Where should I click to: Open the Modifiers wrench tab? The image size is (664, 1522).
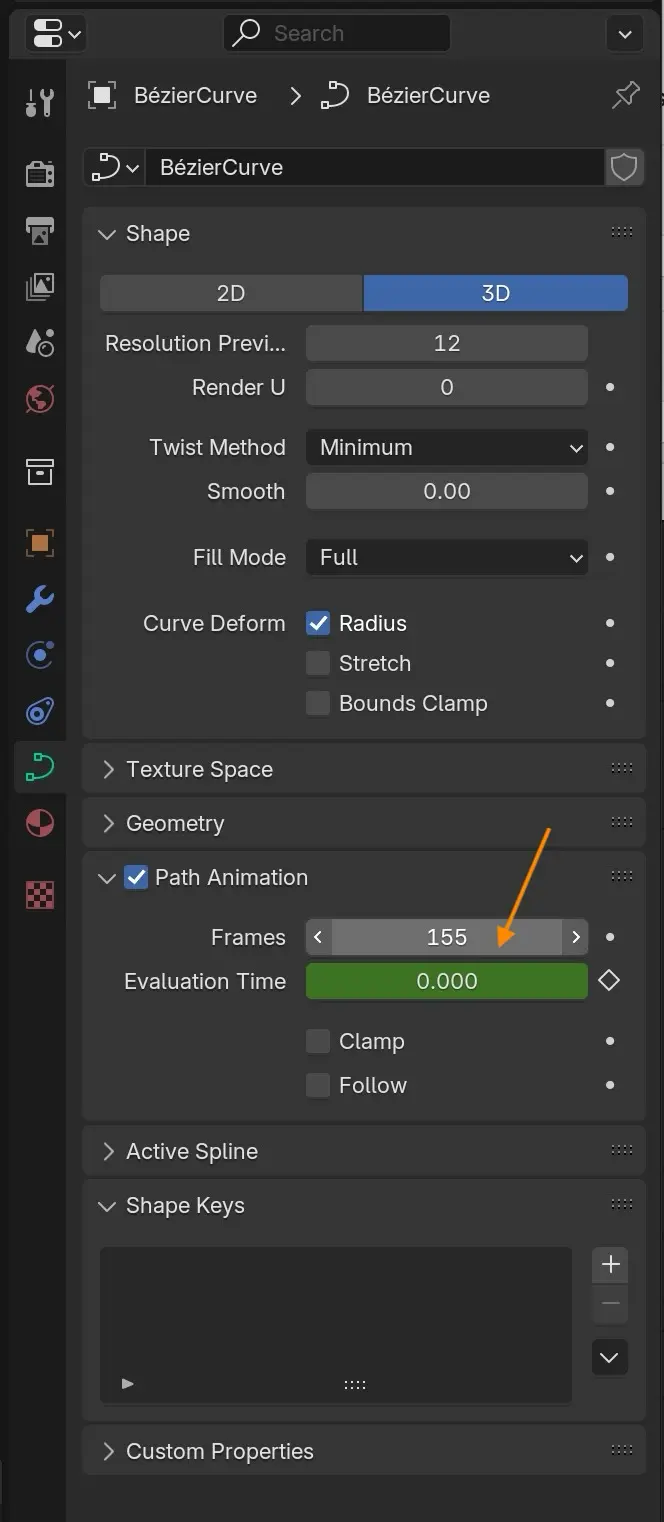[x=39, y=599]
